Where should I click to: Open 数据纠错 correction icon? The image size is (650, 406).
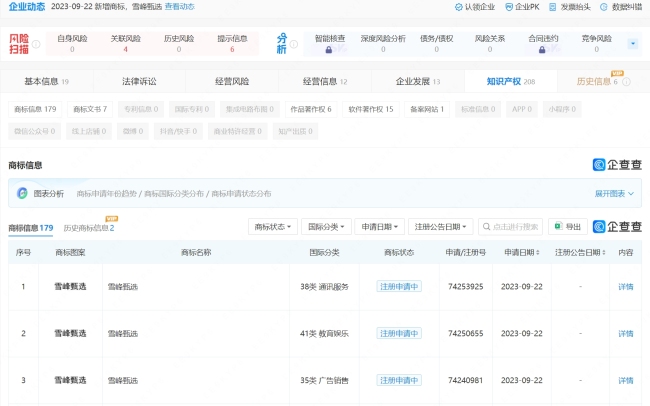click(603, 7)
